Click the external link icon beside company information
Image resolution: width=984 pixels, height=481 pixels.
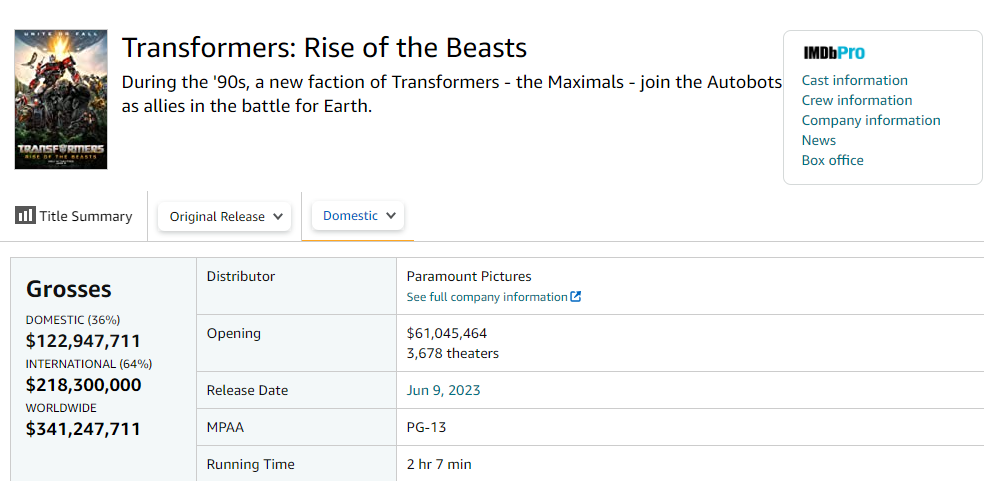pyautogui.click(x=575, y=297)
